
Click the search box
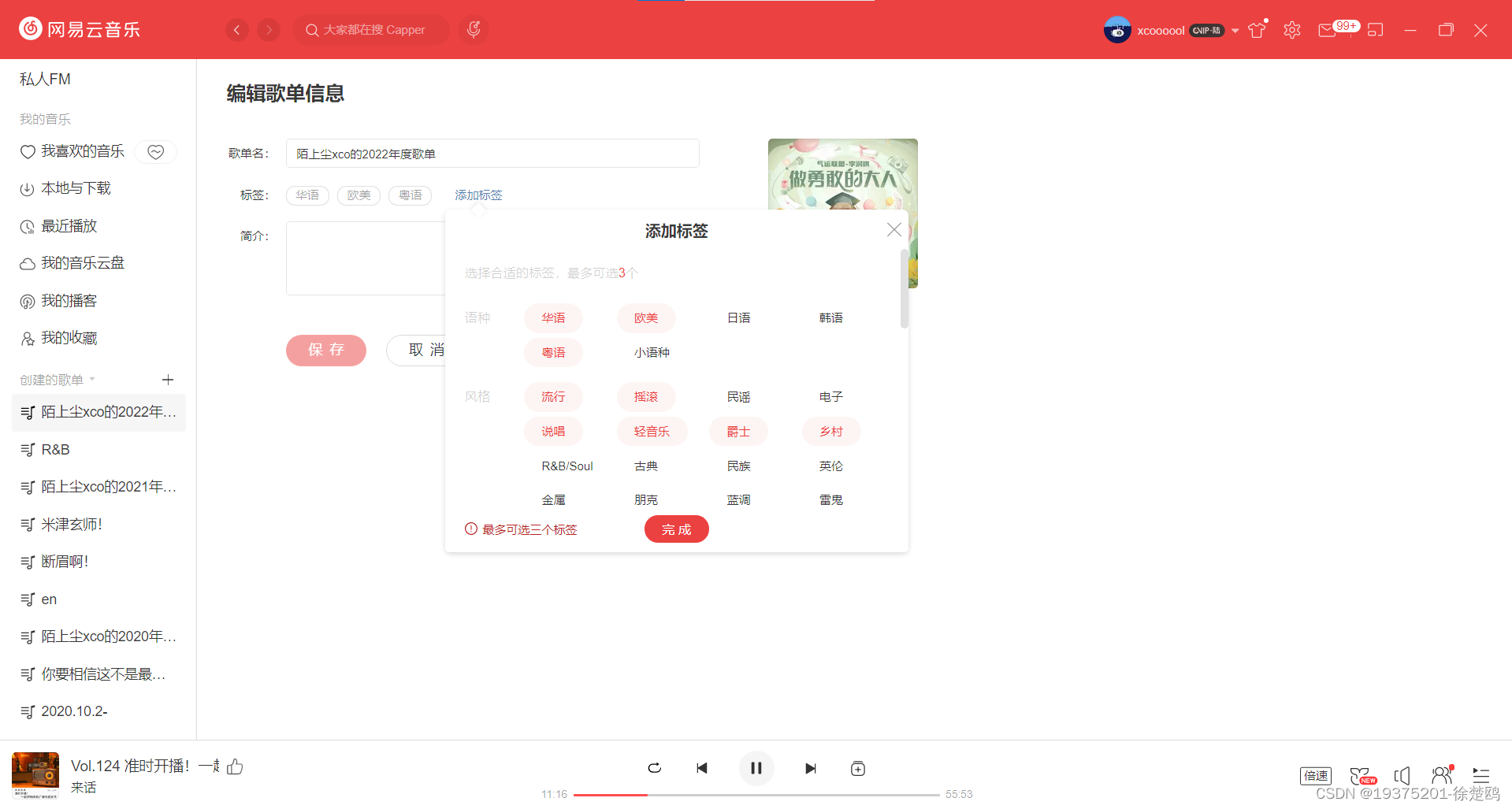click(x=371, y=30)
